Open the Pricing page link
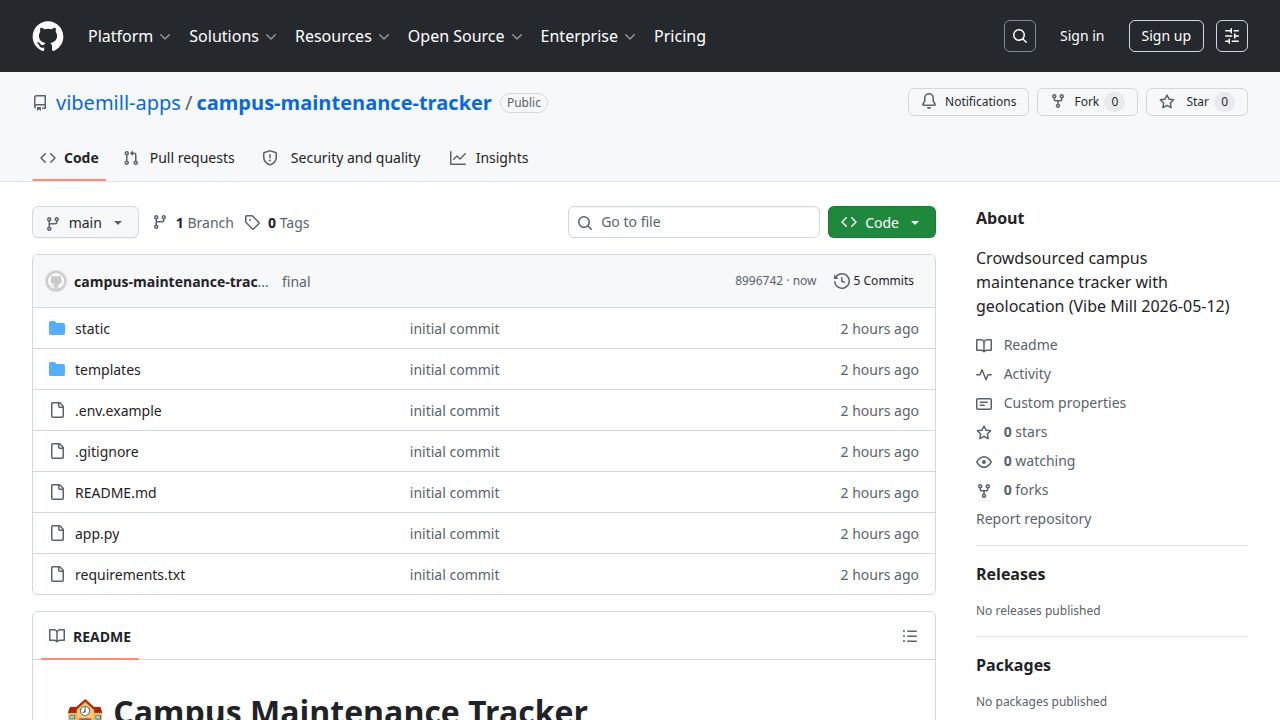This screenshot has width=1280, height=720. click(x=680, y=36)
